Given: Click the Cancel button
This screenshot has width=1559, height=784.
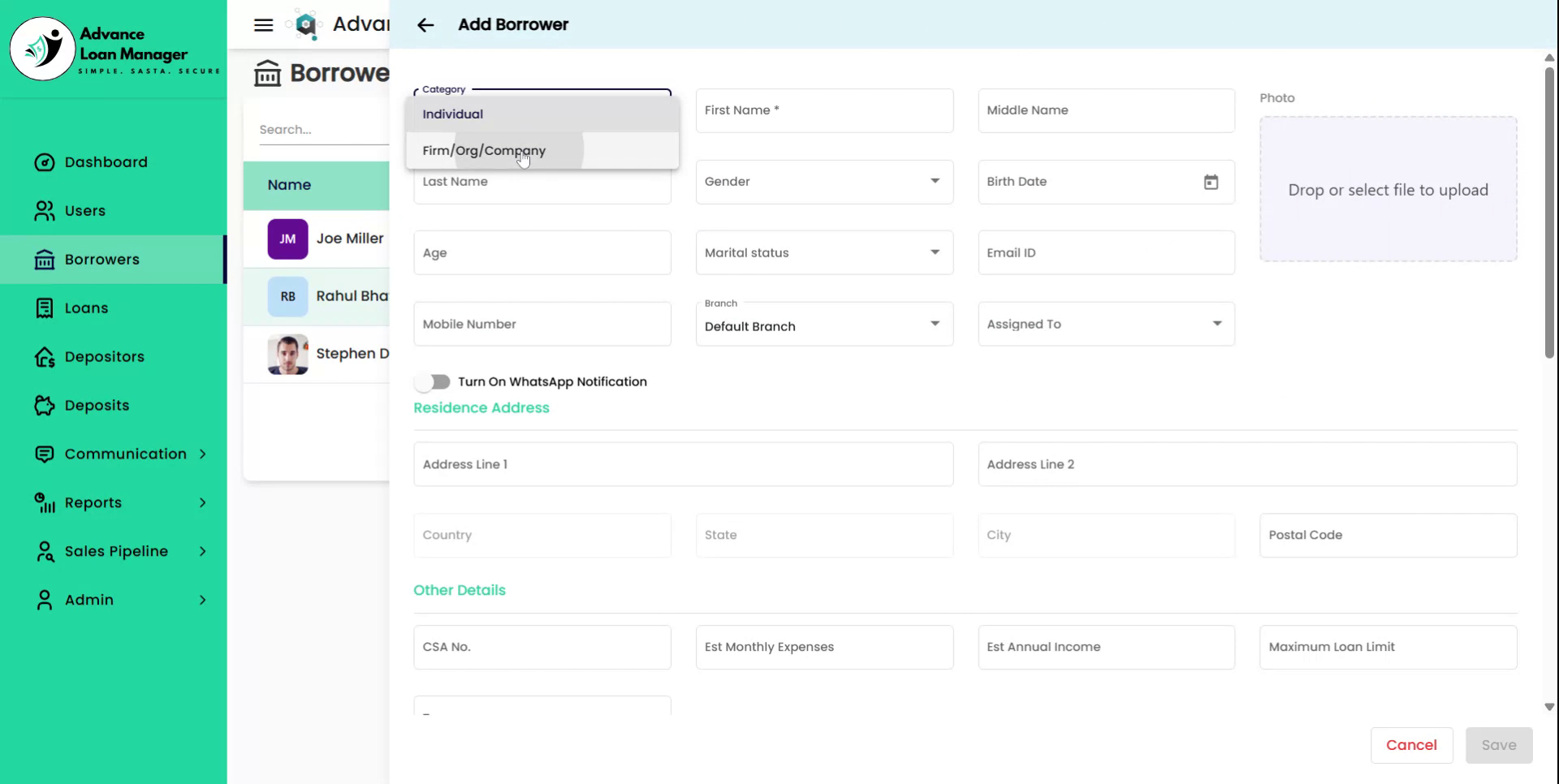Looking at the screenshot, I should pos(1411,744).
